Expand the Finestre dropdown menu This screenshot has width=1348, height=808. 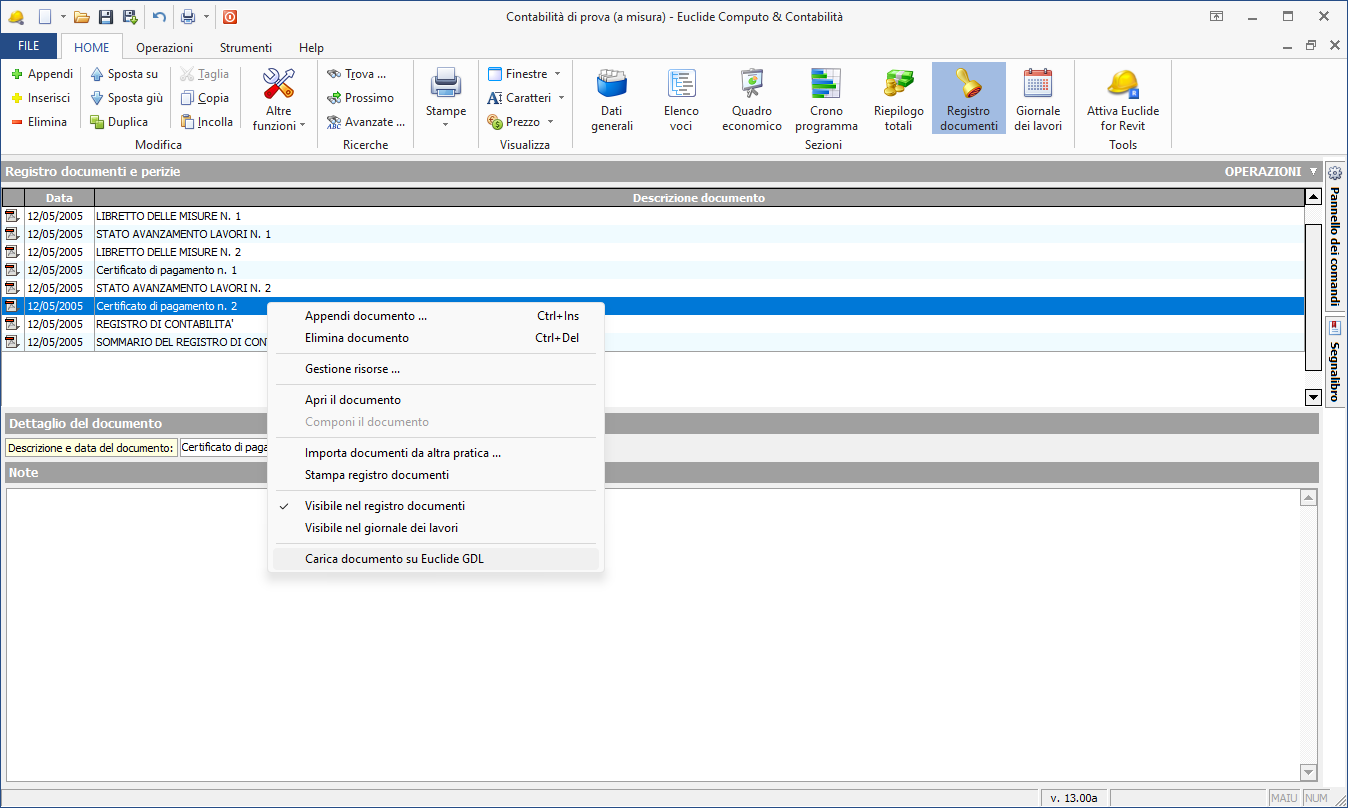click(556, 74)
